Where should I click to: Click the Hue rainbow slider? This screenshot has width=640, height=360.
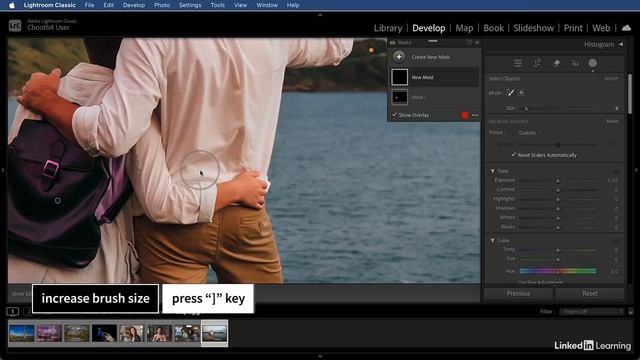(558, 271)
